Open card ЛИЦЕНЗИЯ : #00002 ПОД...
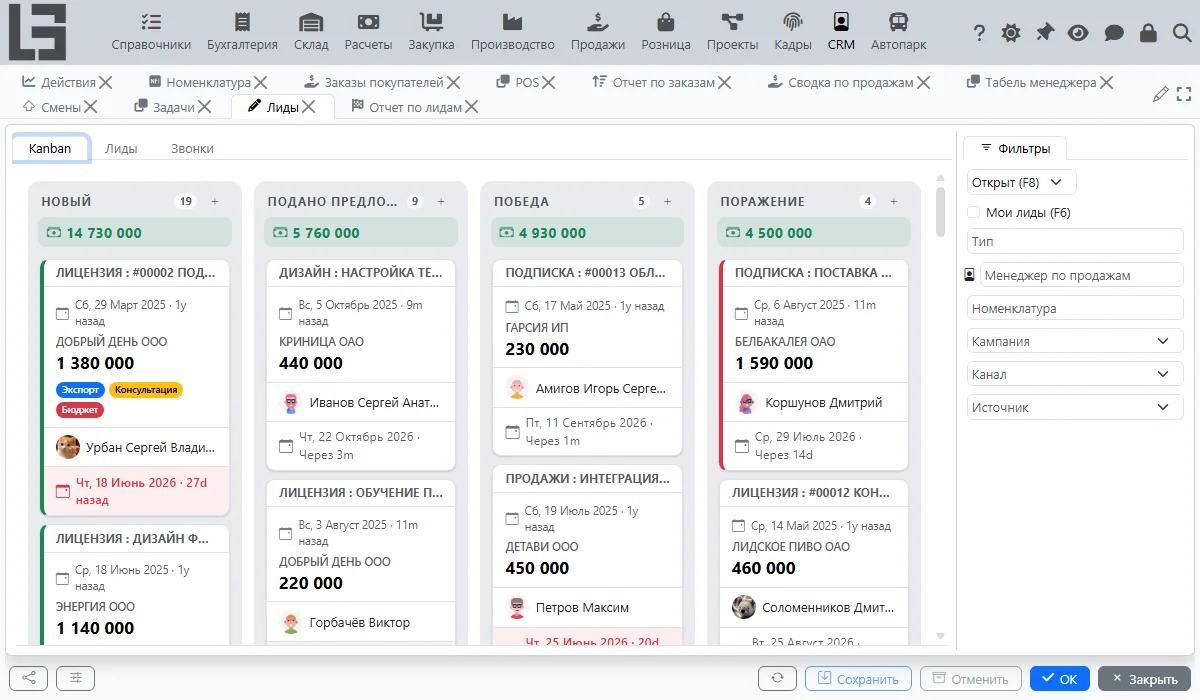Screen dimensions: 1200x700 click(x=135, y=272)
